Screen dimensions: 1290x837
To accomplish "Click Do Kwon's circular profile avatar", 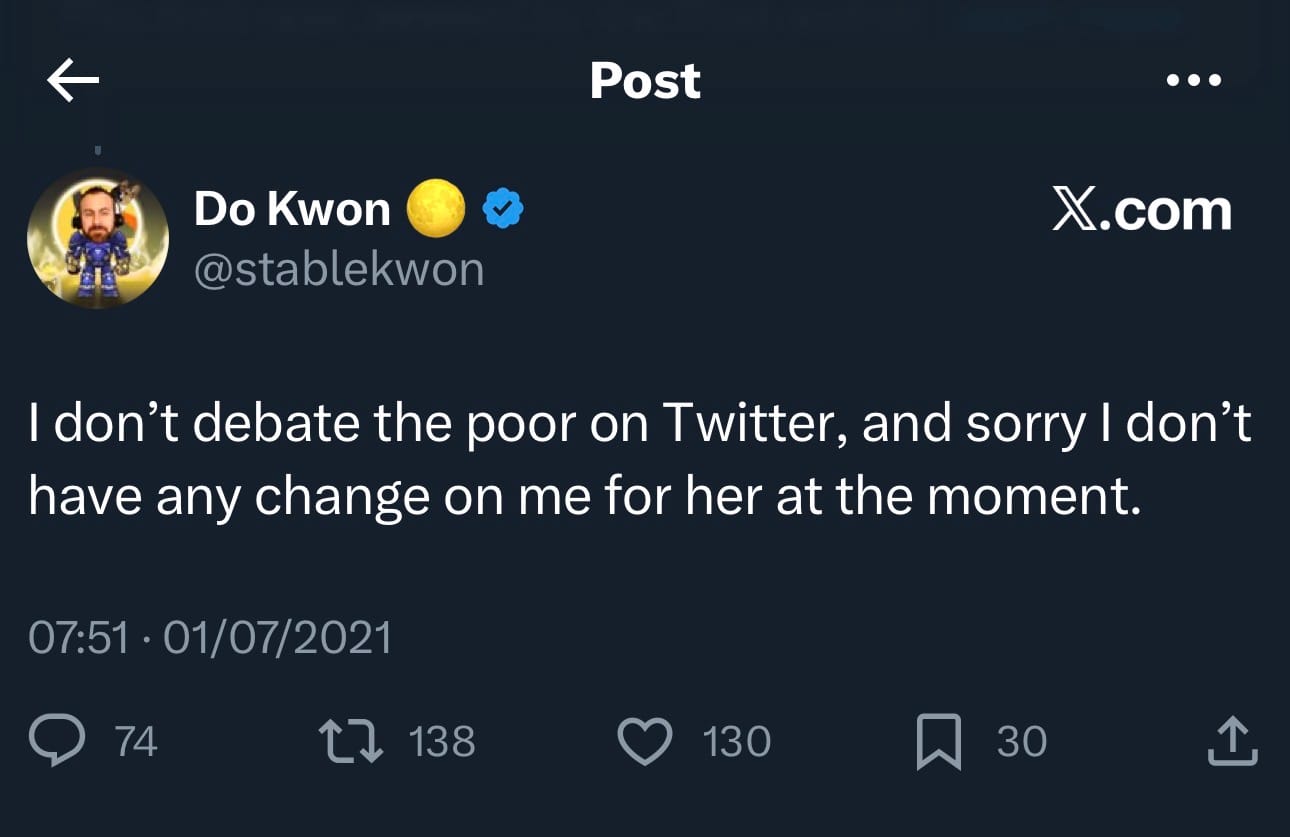I will coord(97,237).
